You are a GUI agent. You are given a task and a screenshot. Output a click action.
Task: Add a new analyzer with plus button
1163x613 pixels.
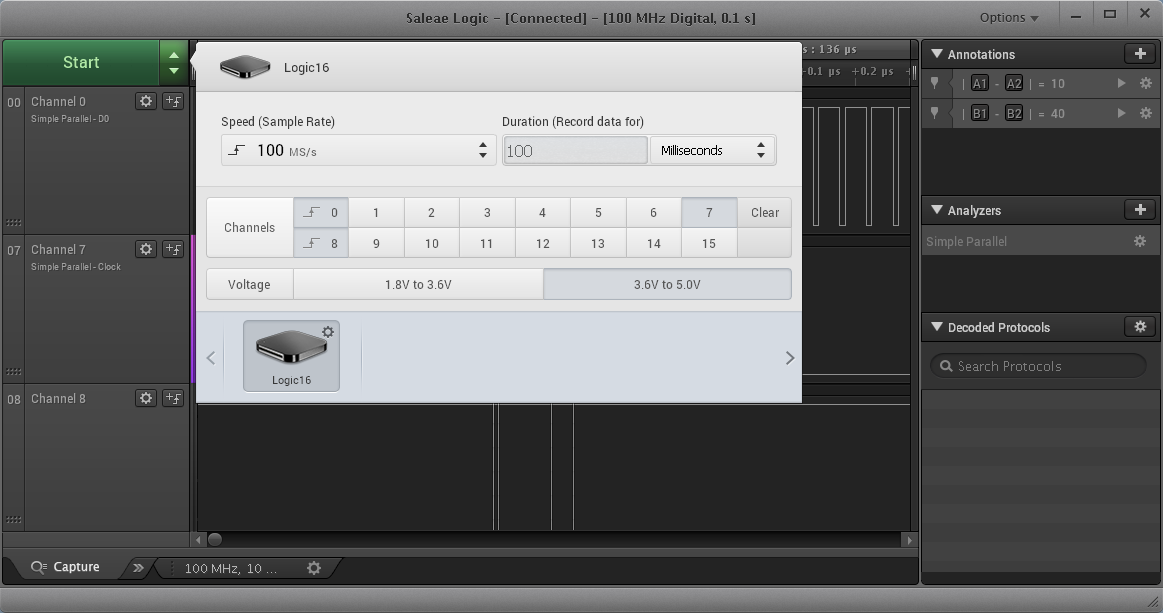click(1140, 210)
